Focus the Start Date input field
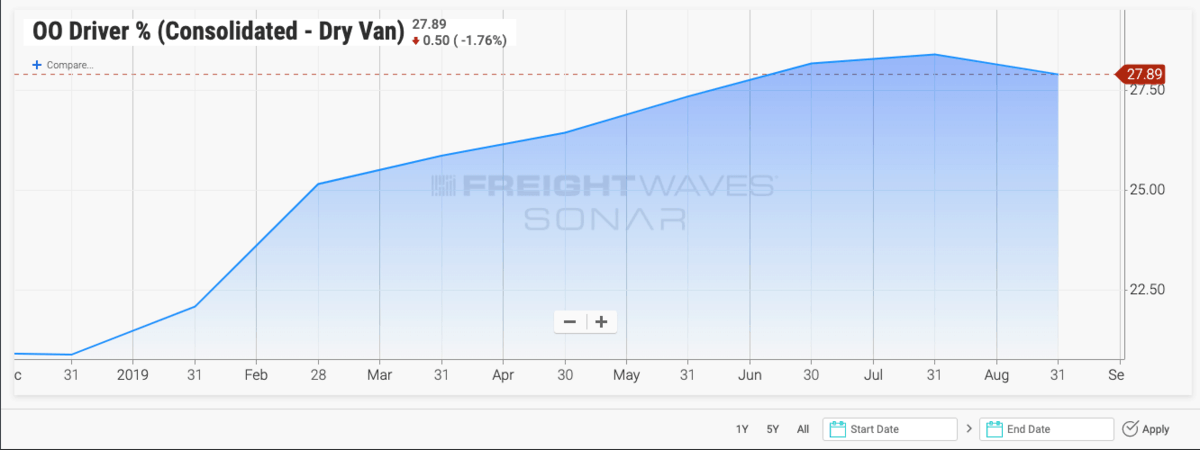This screenshot has height=450, width=1200. (895, 429)
